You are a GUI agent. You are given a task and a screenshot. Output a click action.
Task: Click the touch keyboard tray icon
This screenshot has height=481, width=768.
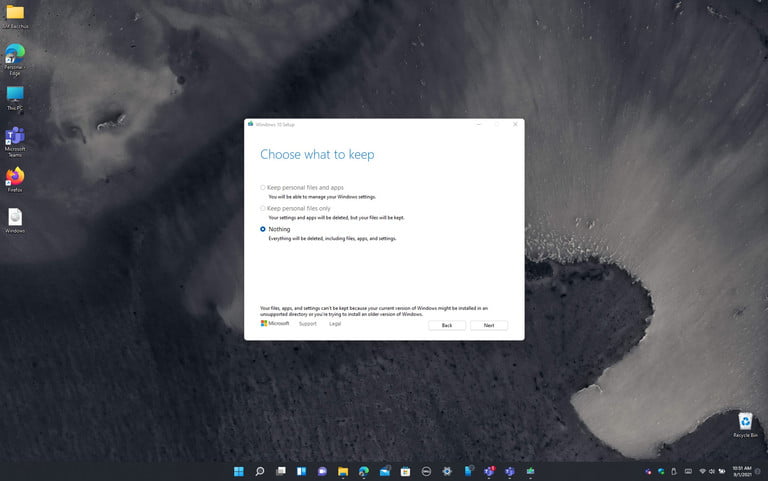pos(688,471)
